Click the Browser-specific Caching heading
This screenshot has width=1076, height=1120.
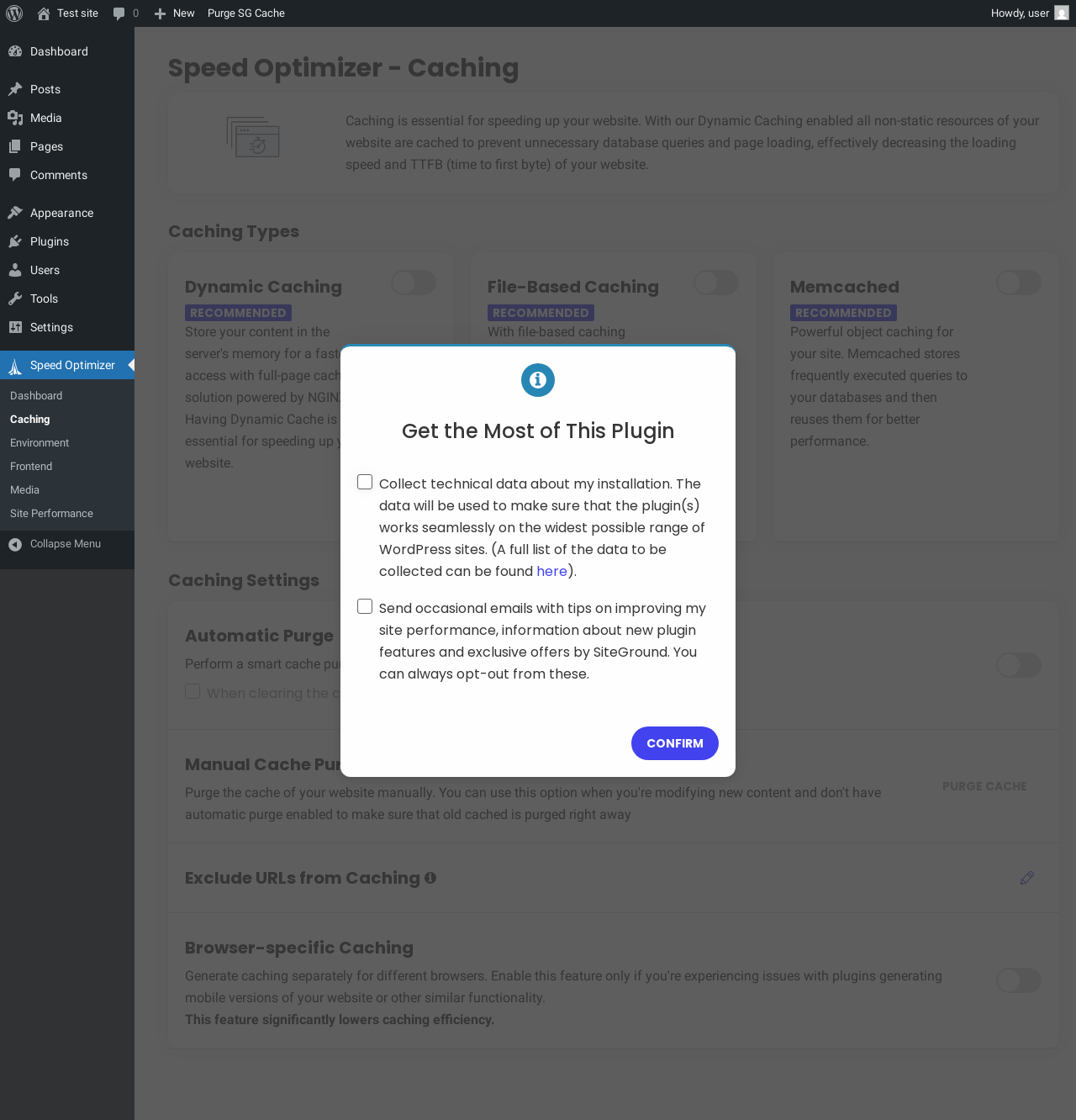(x=299, y=948)
